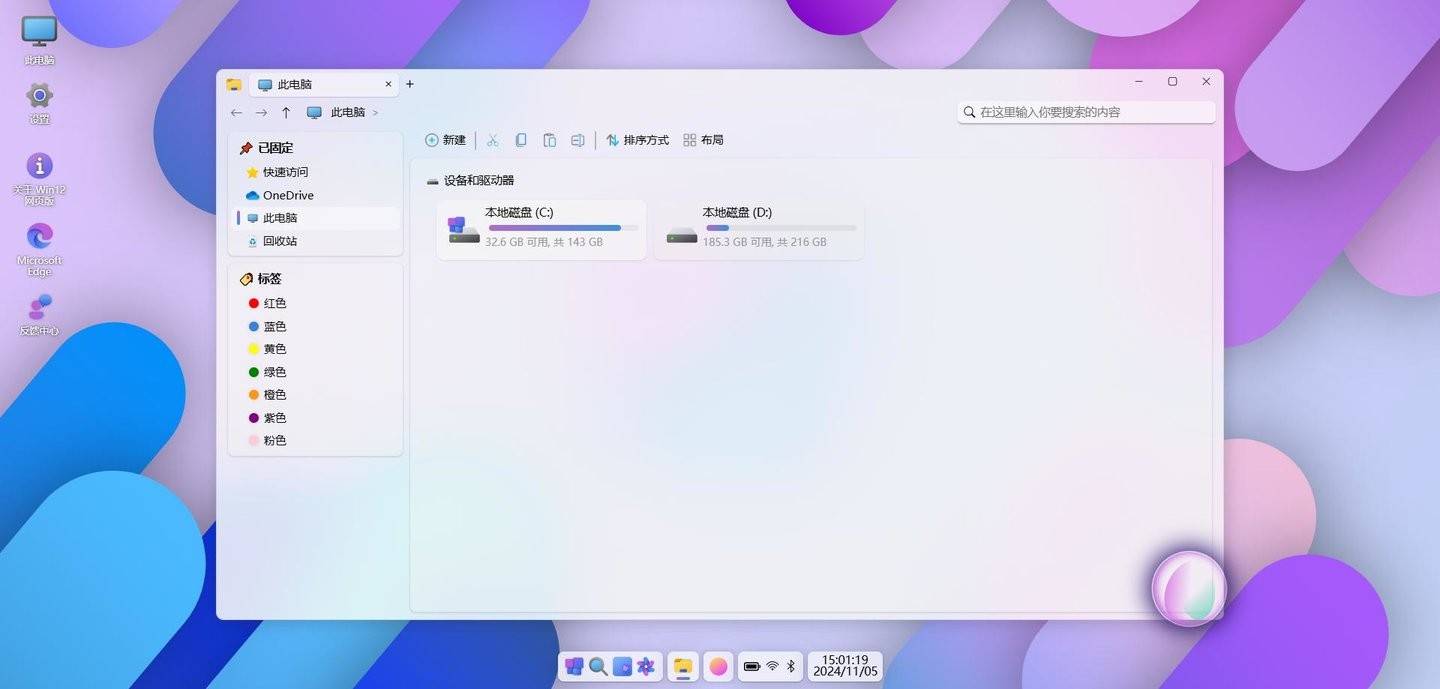Viewport: 1440px width, 689px height.
Task: Click 此电脑 in the address bar
Action: pyautogui.click(x=348, y=113)
